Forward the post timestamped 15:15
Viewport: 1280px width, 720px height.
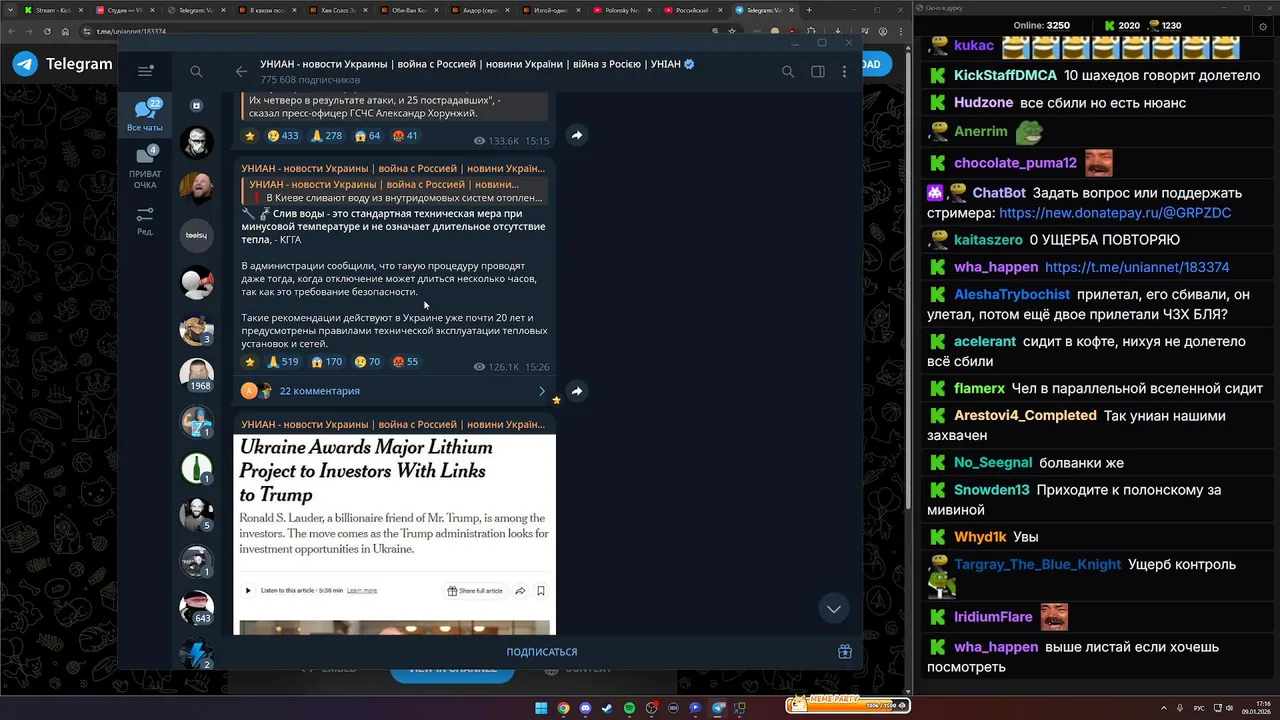(577, 135)
